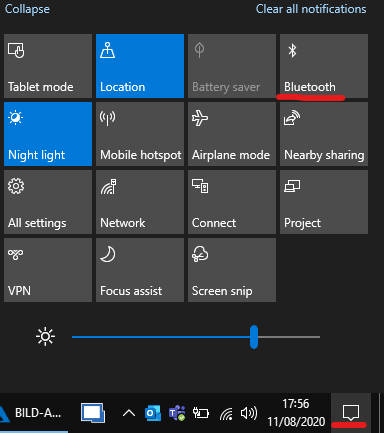The width and height of the screenshot is (384, 433).
Task: Clear all notifications
Action: 311,9
